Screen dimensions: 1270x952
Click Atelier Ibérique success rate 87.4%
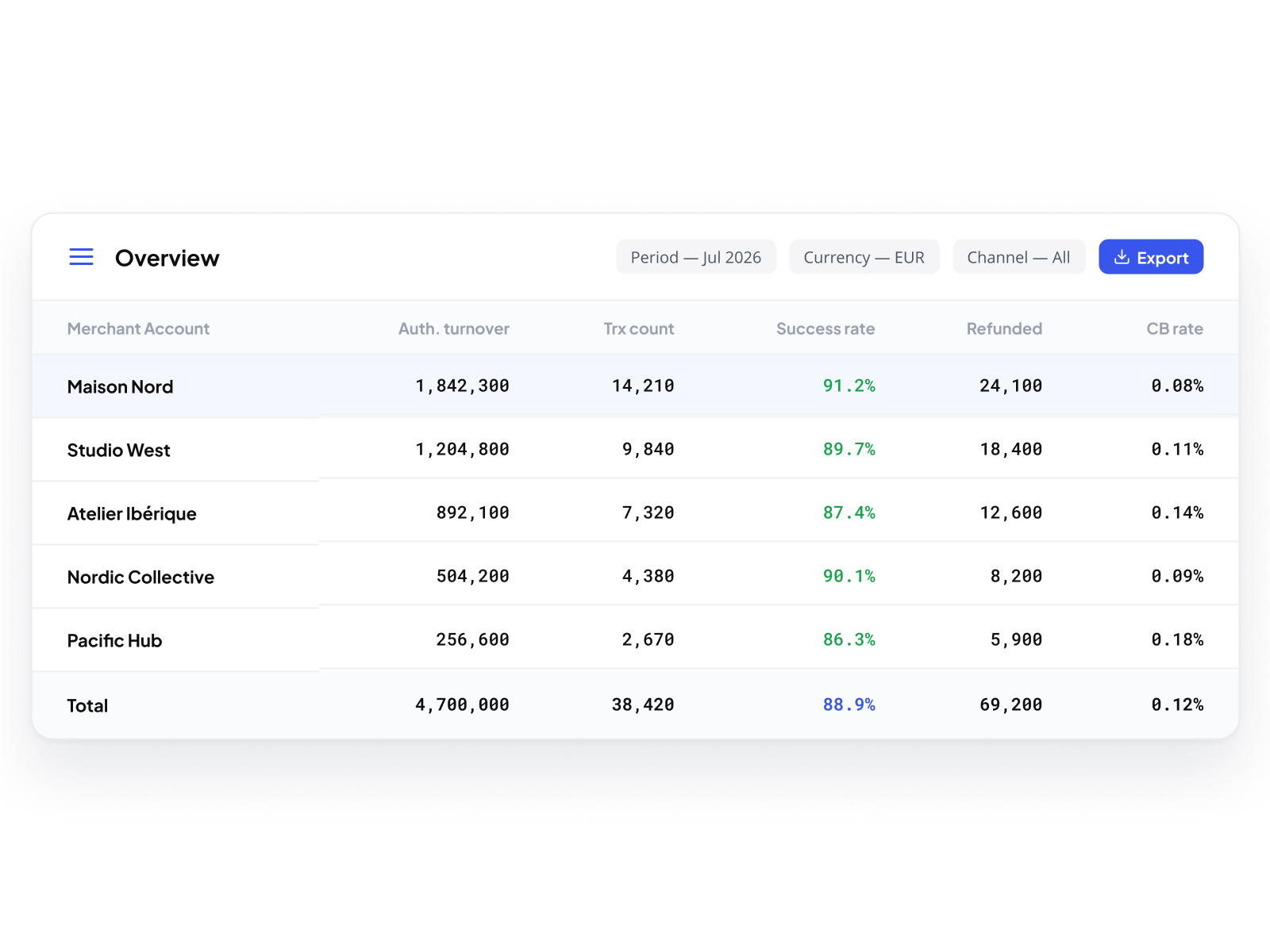coord(849,513)
